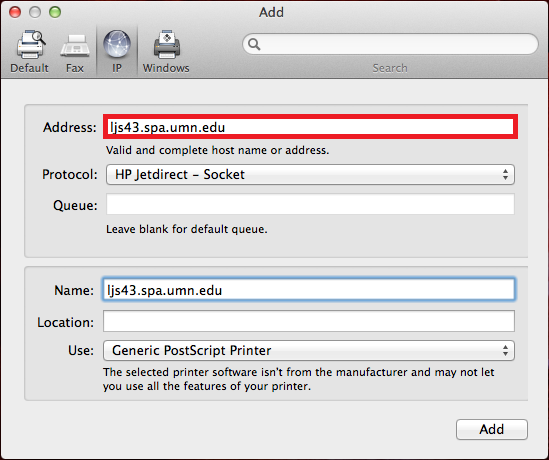Click the Add button at the bottom

pyautogui.click(x=492, y=429)
